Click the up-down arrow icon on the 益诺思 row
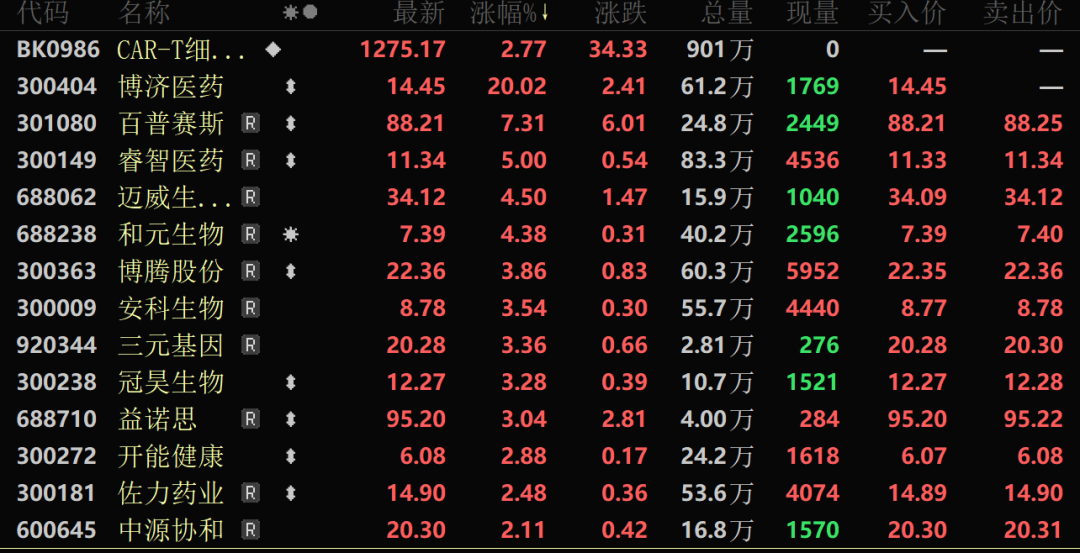Image resolution: width=1080 pixels, height=553 pixels. pyautogui.click(x=291, y=419)
